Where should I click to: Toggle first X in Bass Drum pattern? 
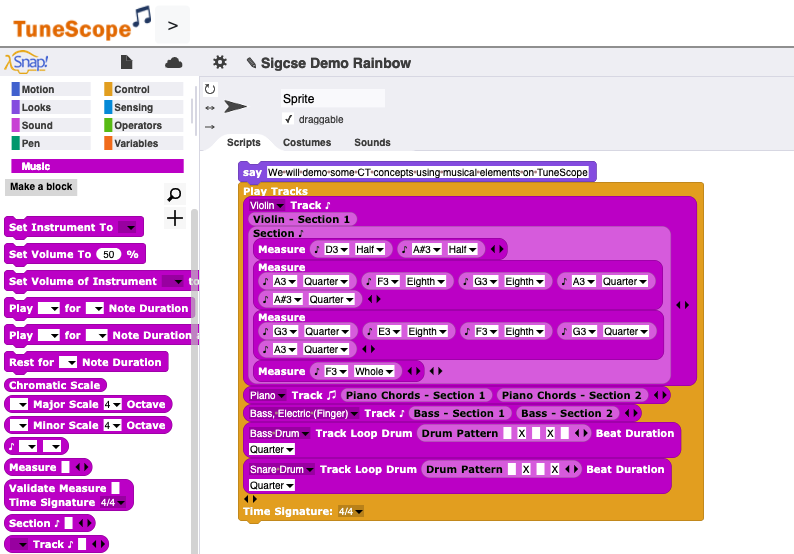[522, 433]
